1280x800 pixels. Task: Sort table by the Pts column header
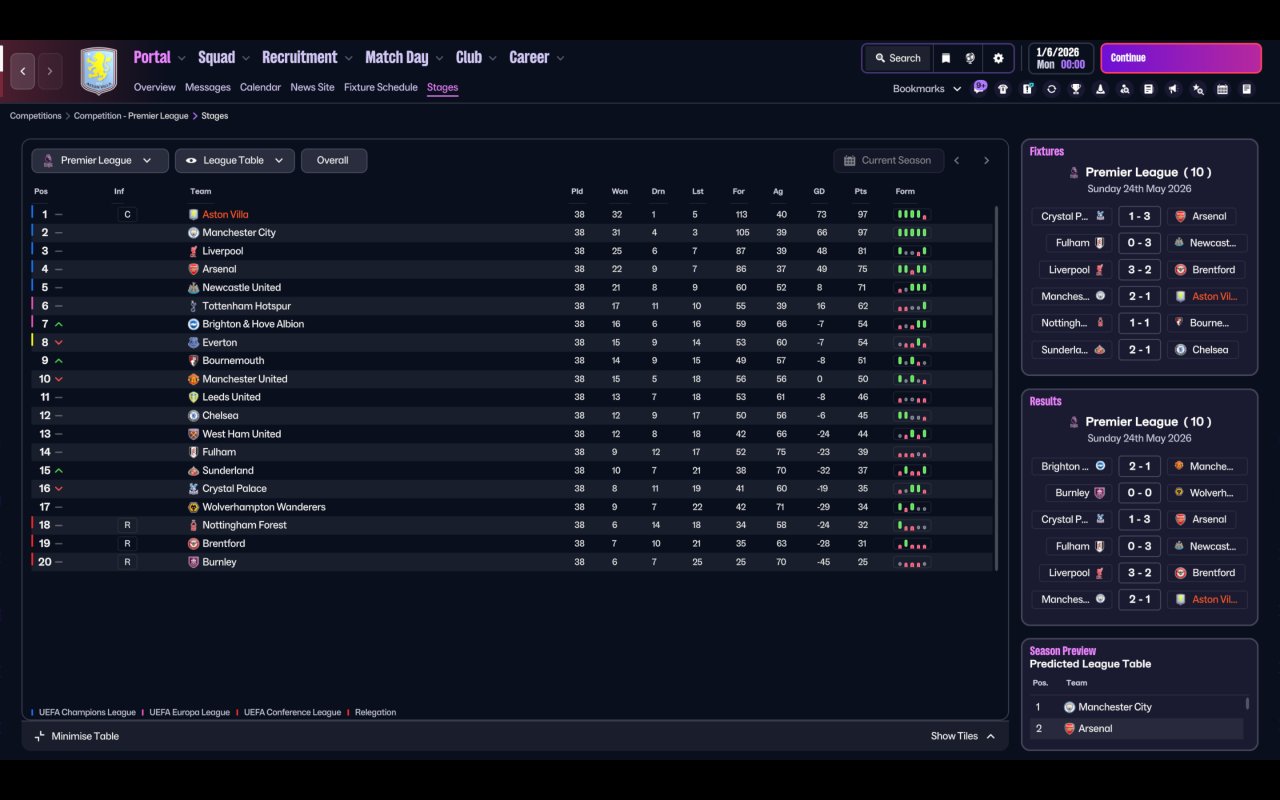pos(861,191)
